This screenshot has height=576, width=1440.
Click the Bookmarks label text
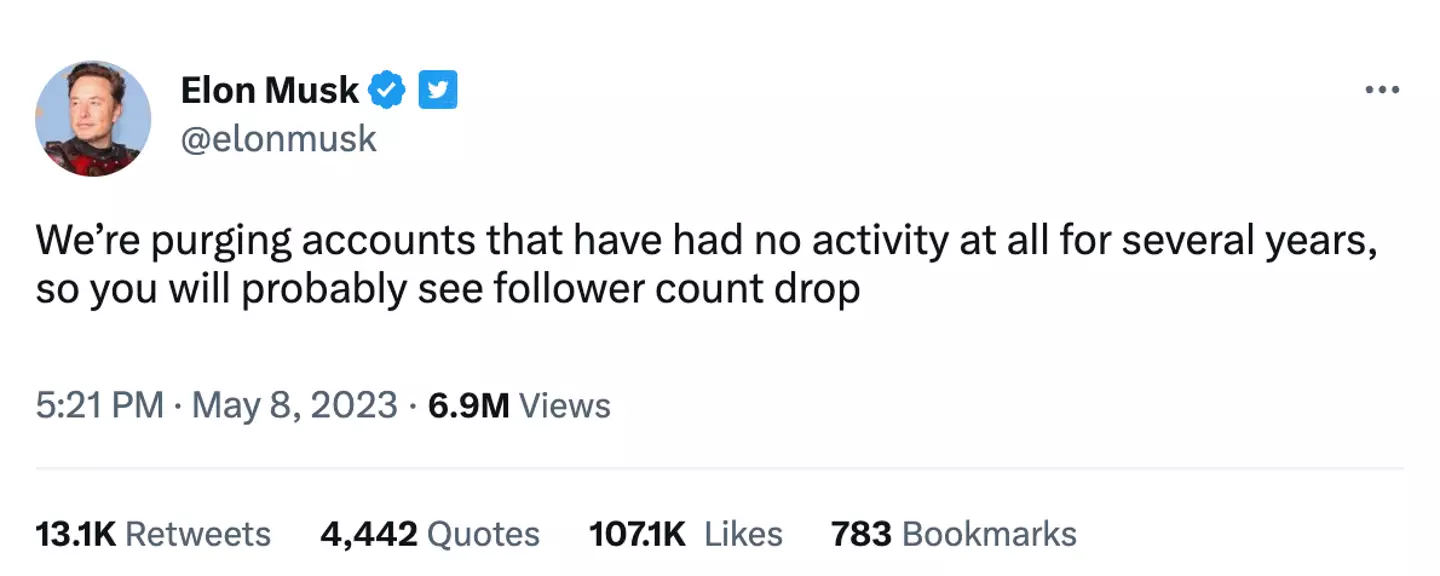point(989,534)
